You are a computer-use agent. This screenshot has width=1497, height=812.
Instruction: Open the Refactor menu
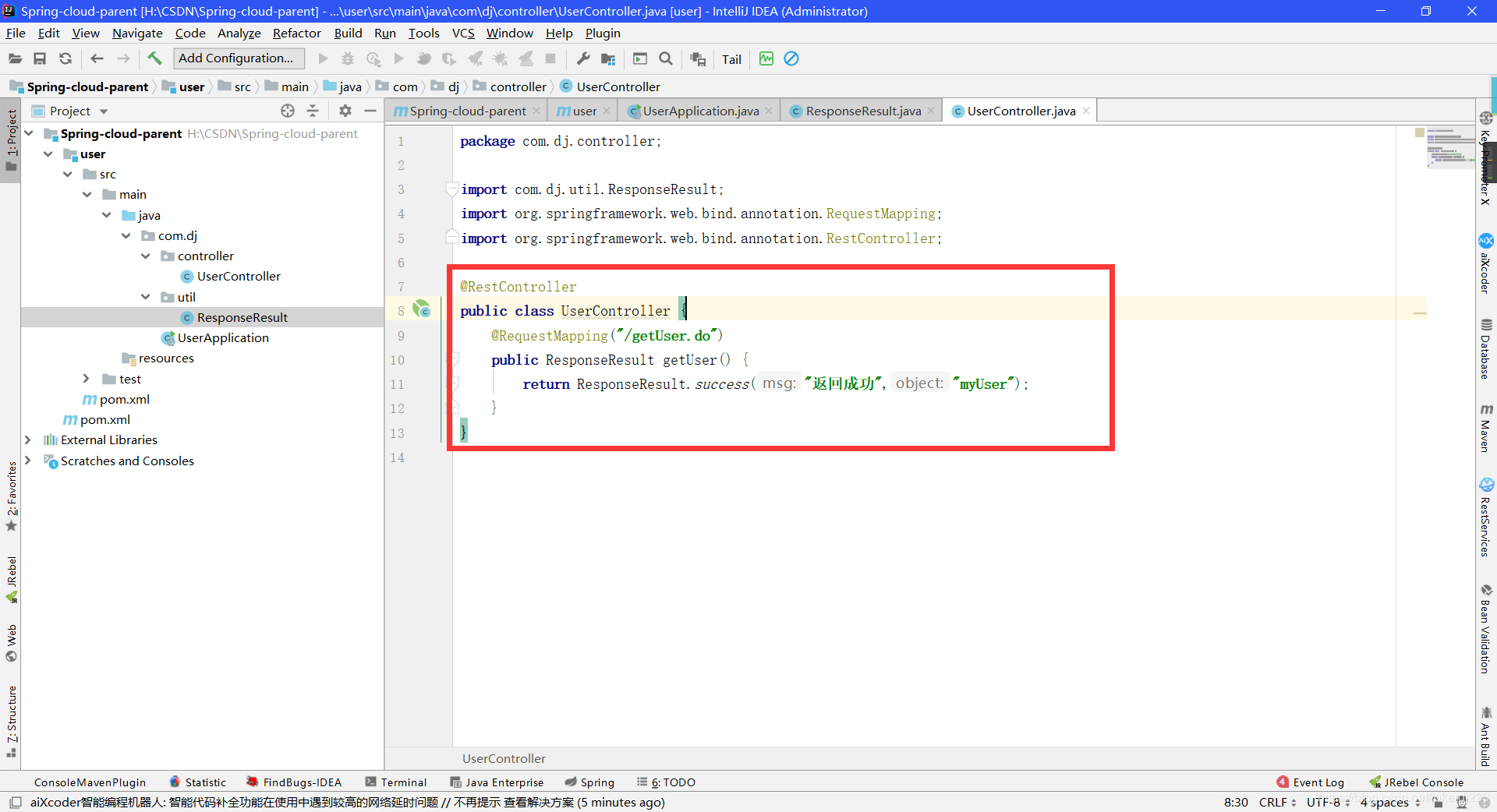pos(296,33)
